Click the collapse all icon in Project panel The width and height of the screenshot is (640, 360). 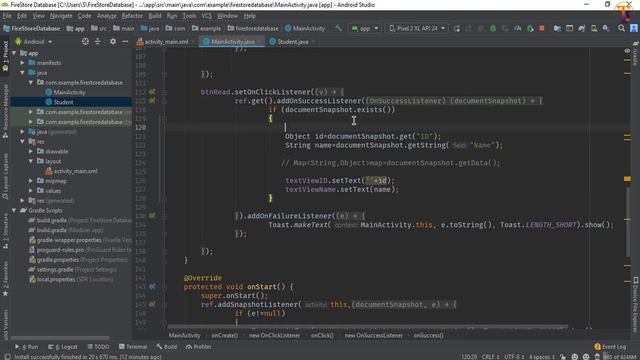[x=98, y=42]
